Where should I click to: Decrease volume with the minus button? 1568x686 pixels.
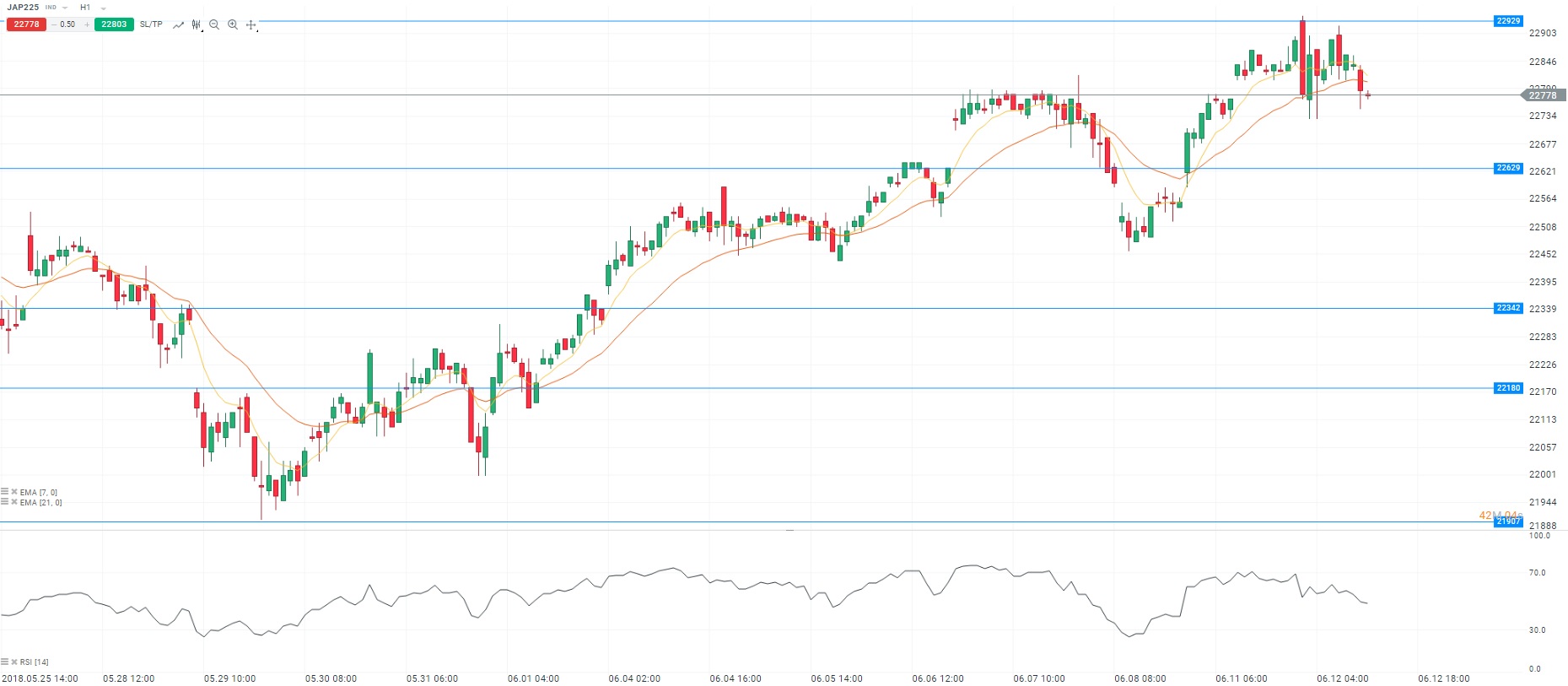[53, 24]
